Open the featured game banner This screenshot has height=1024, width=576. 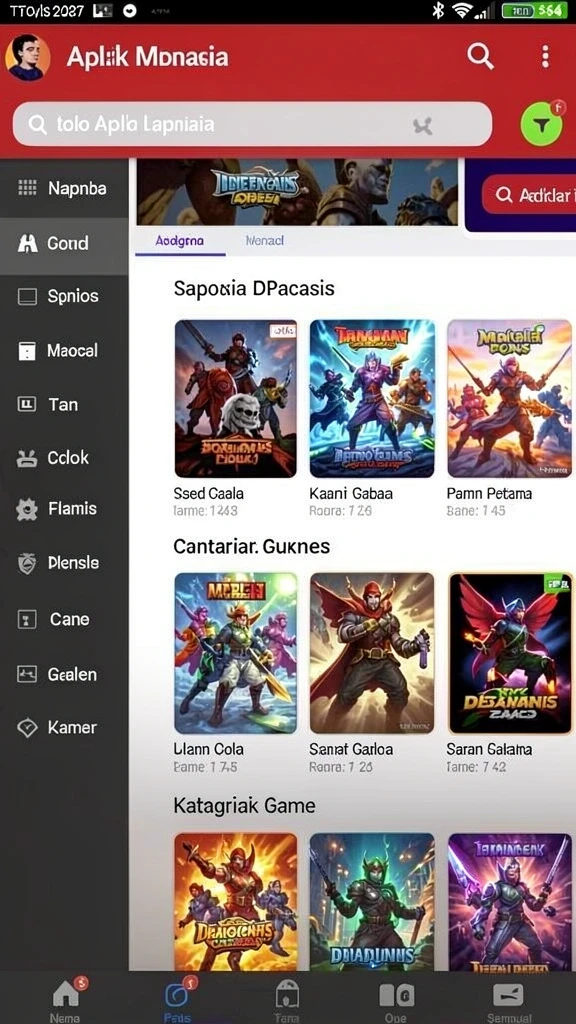297,192
